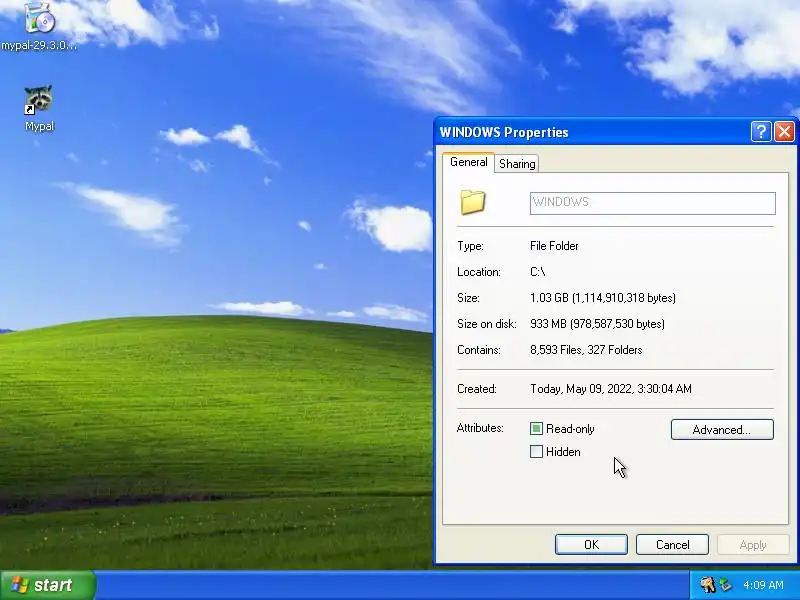Enable the Hidden attribute checkbox
Viewport: 800px width, 600px height.
pos(536,452)
